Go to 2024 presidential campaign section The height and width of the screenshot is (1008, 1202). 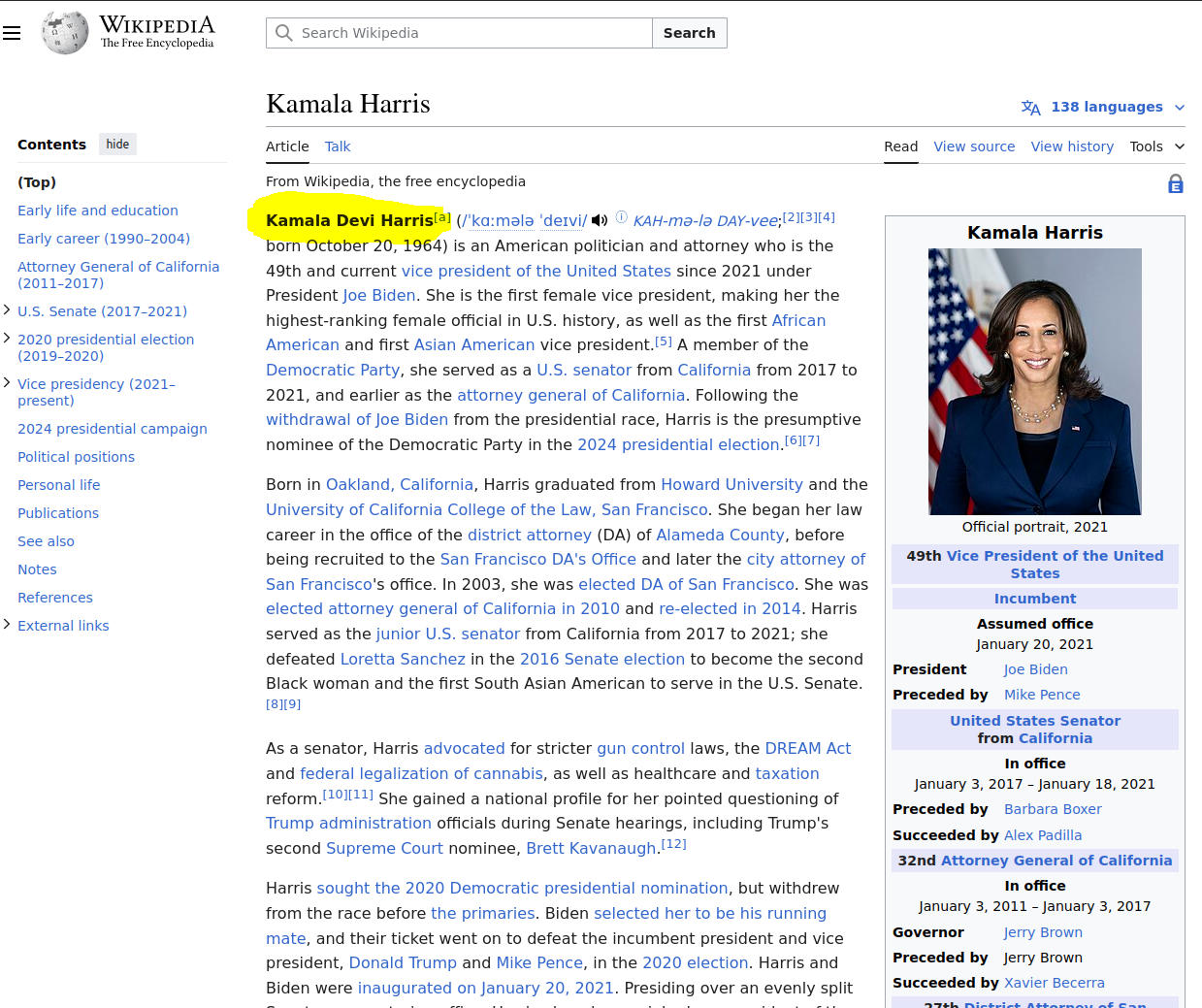(x=113, y=429)
